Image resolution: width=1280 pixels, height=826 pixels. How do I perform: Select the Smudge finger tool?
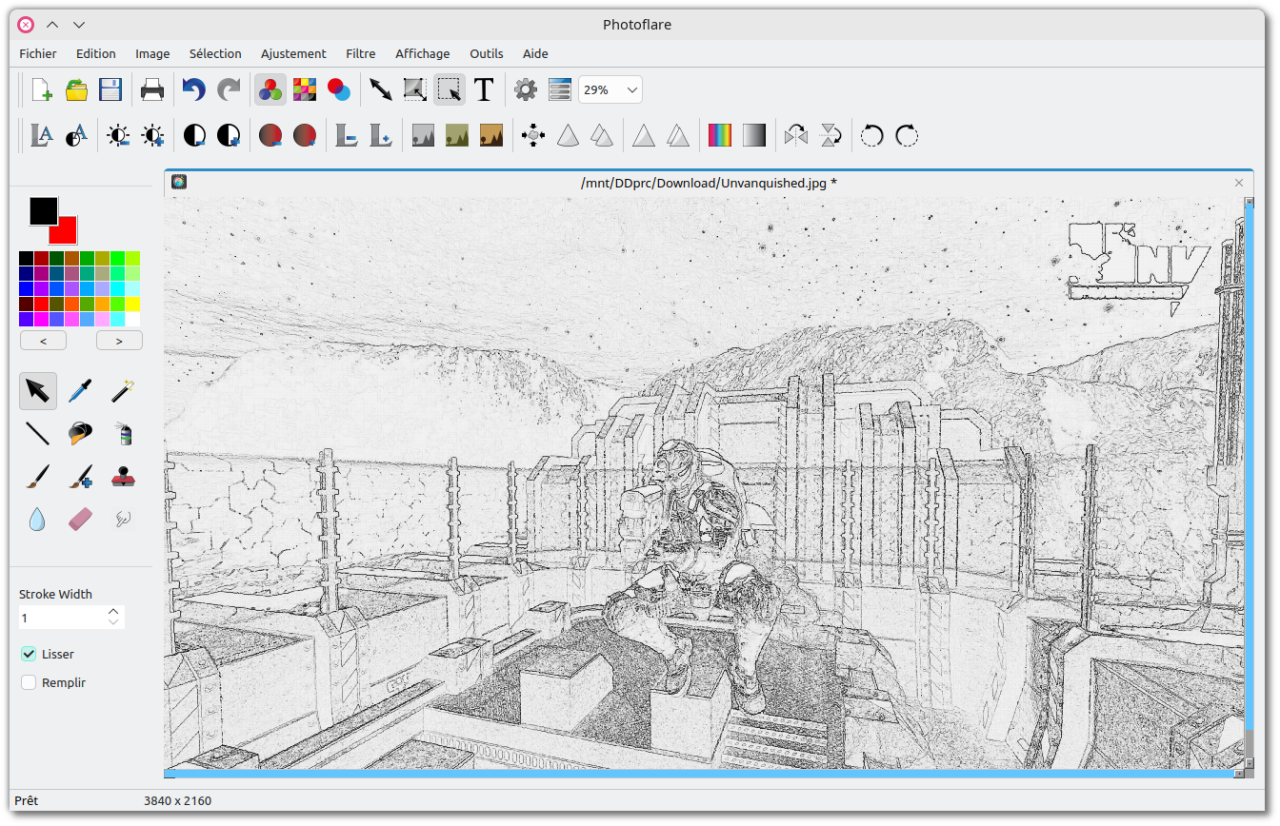click(x=122, y=519)
